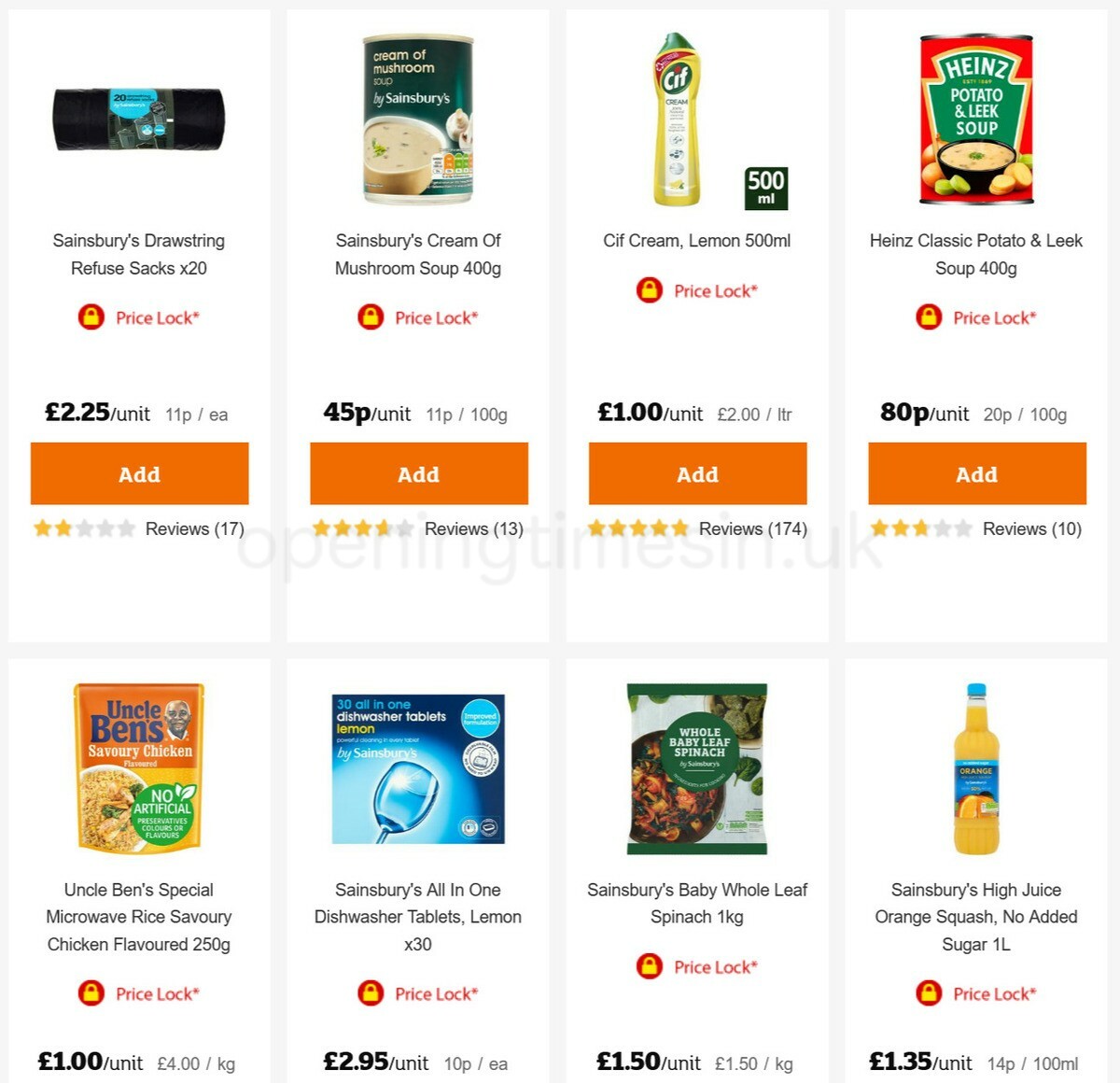This screenshot has width=1120, height=1083.
Task: Add Sainsbury's Drawstring Refuse Sacks to basket
Action: click(x=139, y=474)
